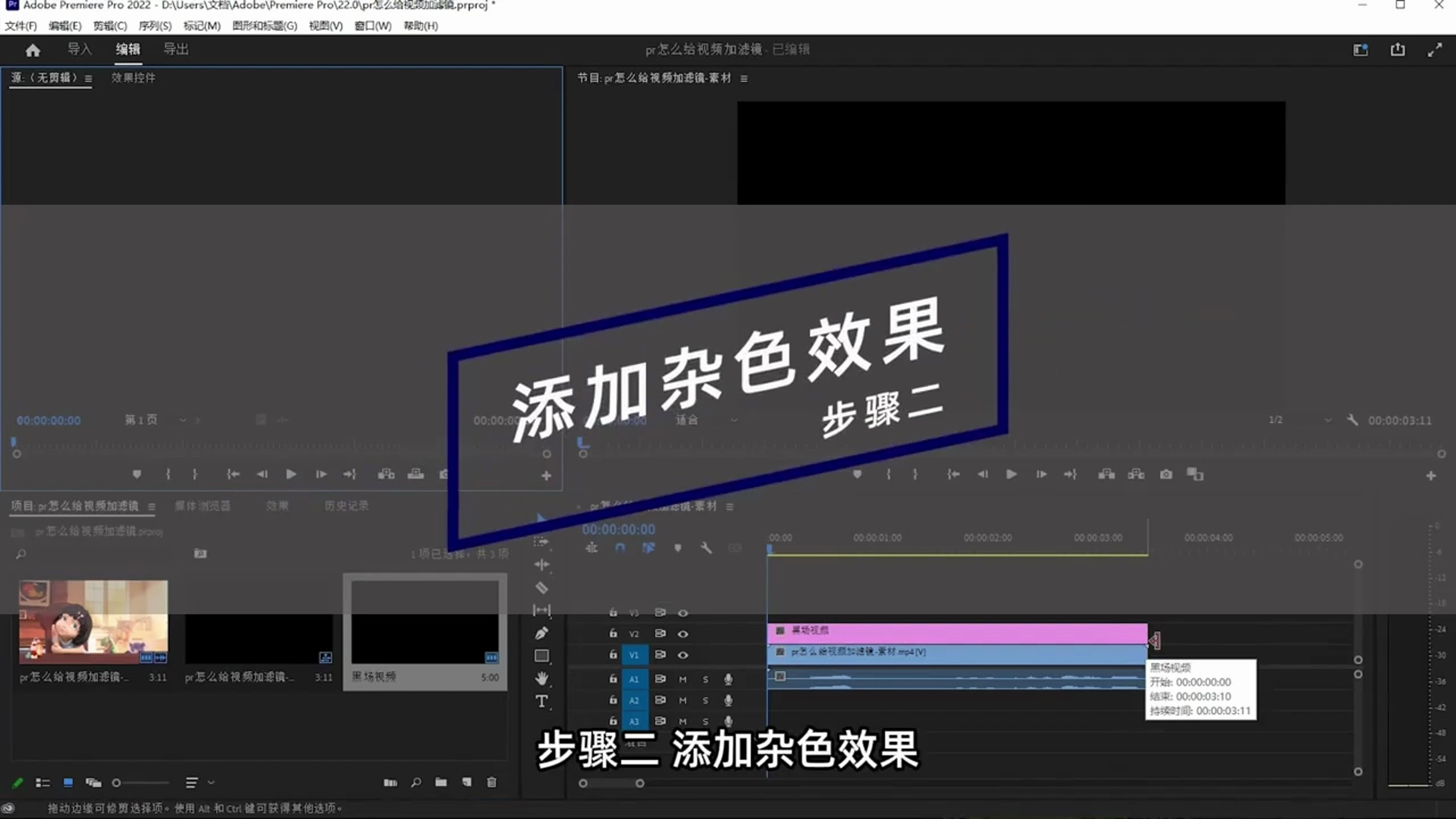This screenshot has height=819, width=1456.
Task: Open the 窗口 menu
Action: [x=374, y=26]
